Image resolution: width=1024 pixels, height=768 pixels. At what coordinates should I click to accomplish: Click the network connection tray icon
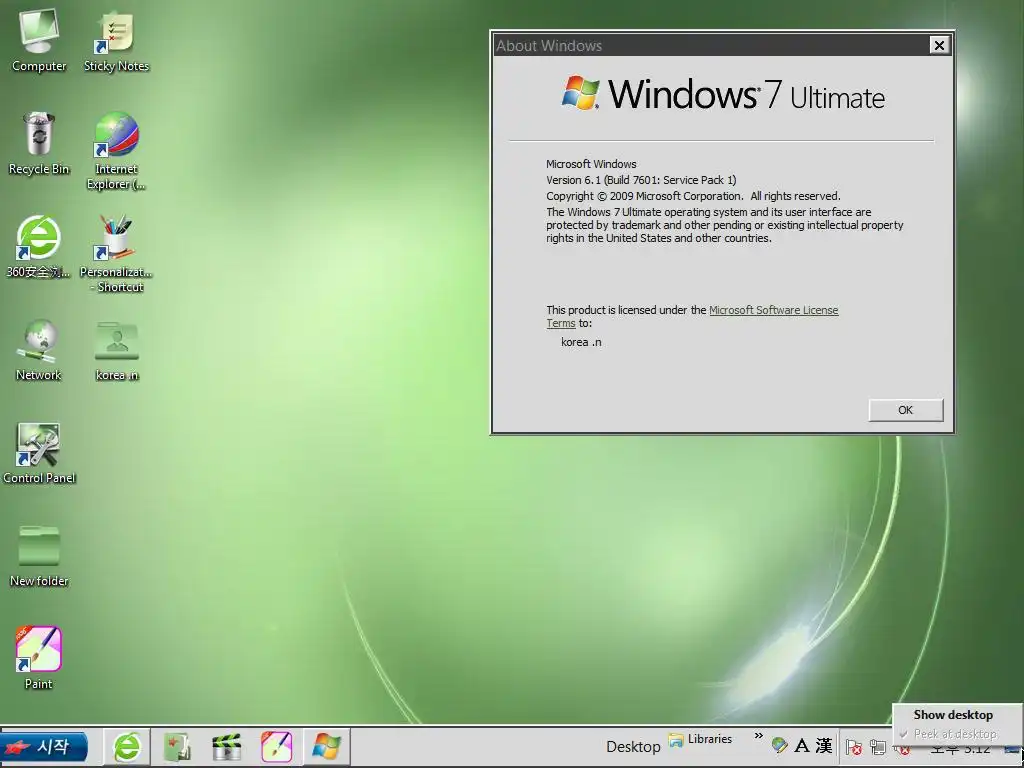click(x=878, y=746)
